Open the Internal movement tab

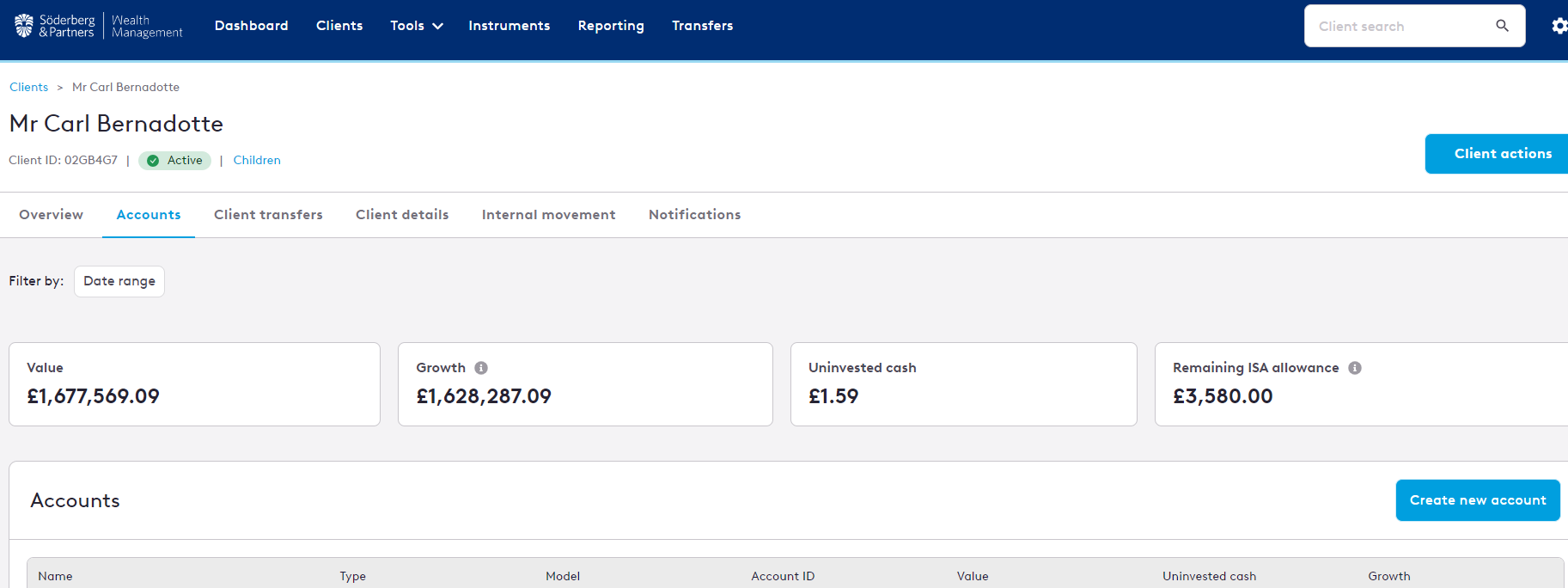[549, 215]
